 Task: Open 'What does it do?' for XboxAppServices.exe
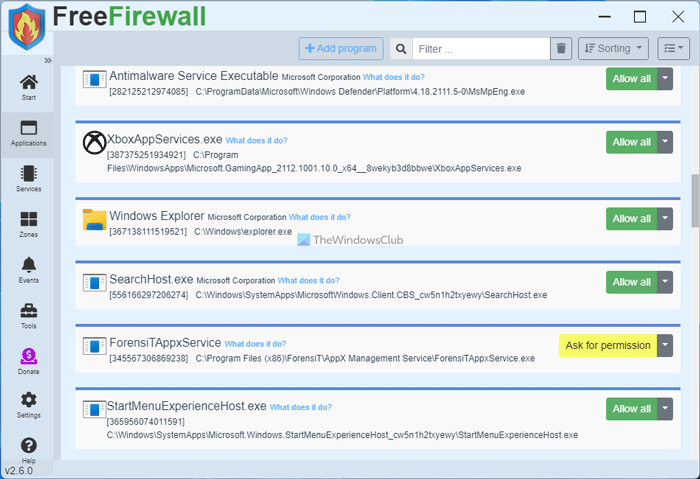tap(256, 141)
